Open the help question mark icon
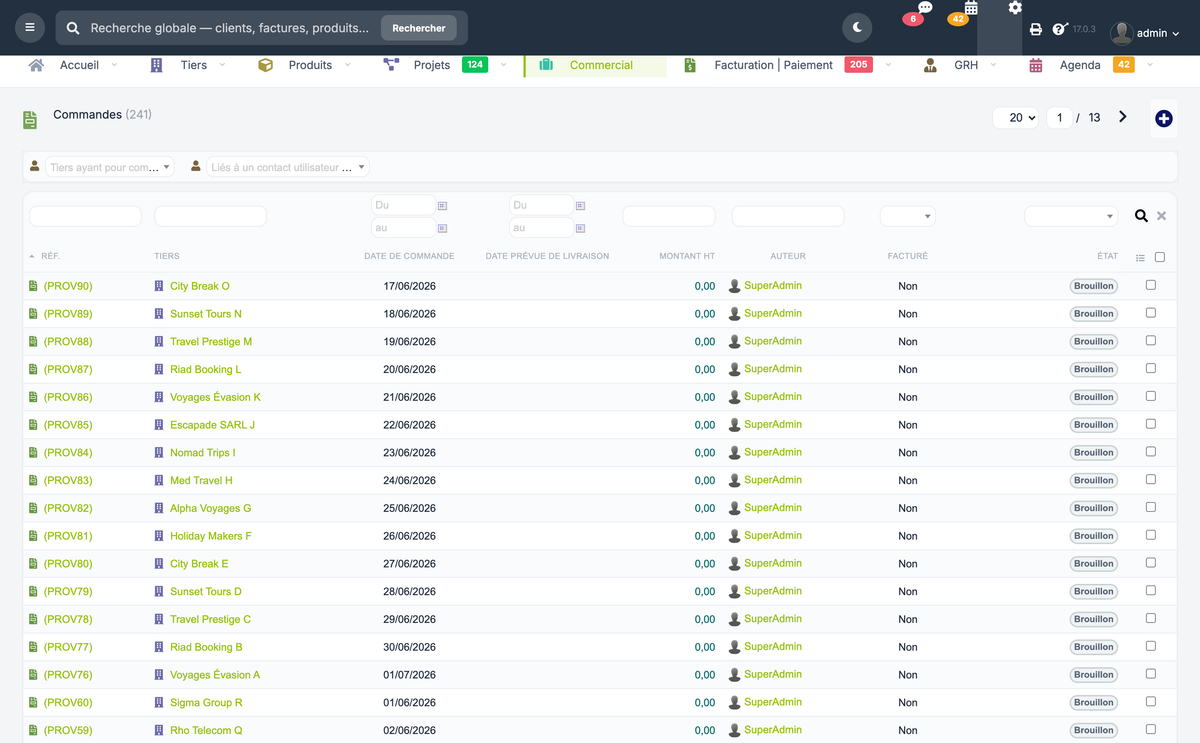 click(1060, 29)
